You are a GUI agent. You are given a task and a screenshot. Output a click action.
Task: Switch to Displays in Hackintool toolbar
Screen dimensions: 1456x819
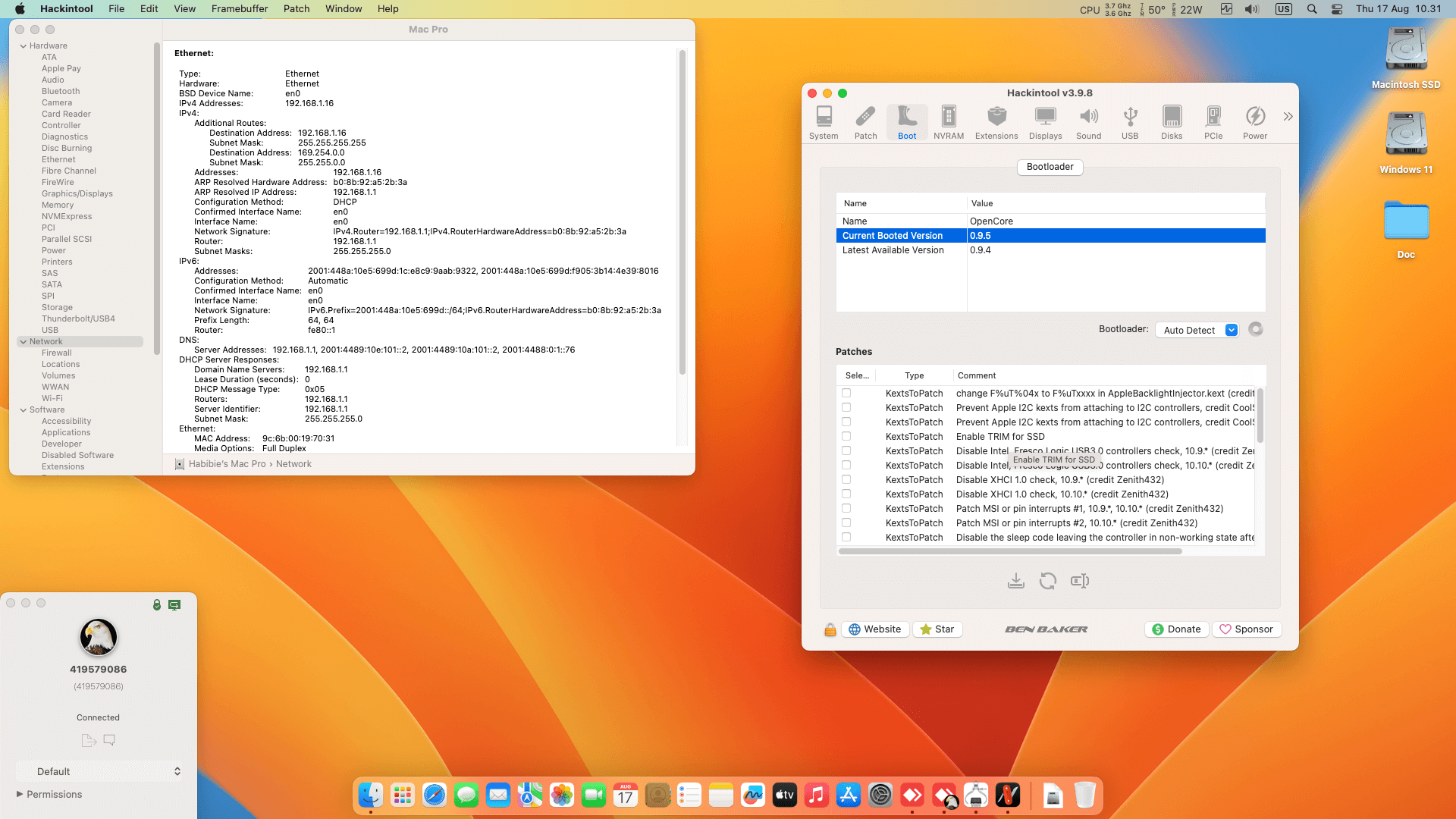pos(1045,123)
